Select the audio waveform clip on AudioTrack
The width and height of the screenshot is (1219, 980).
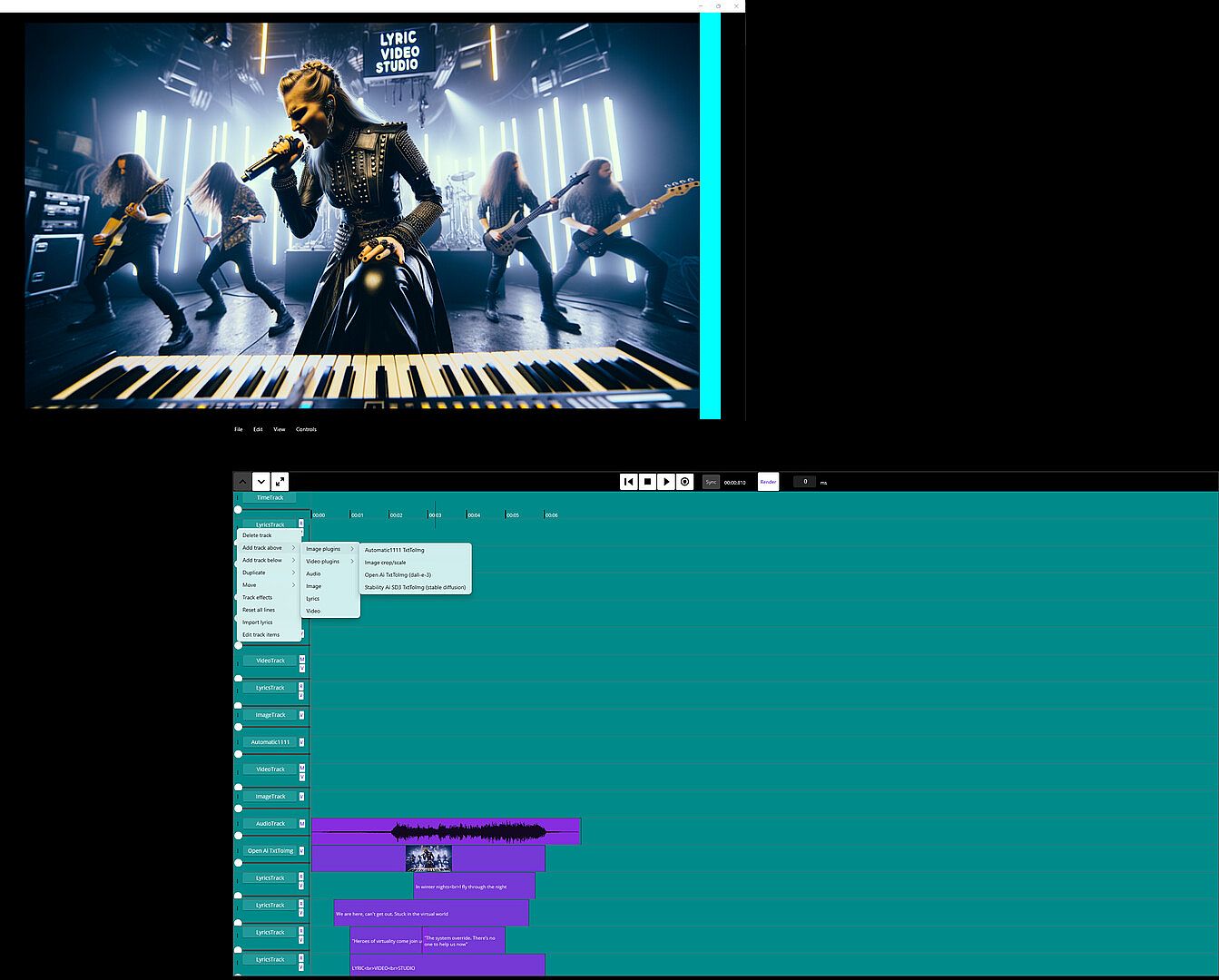coord(446,831)
